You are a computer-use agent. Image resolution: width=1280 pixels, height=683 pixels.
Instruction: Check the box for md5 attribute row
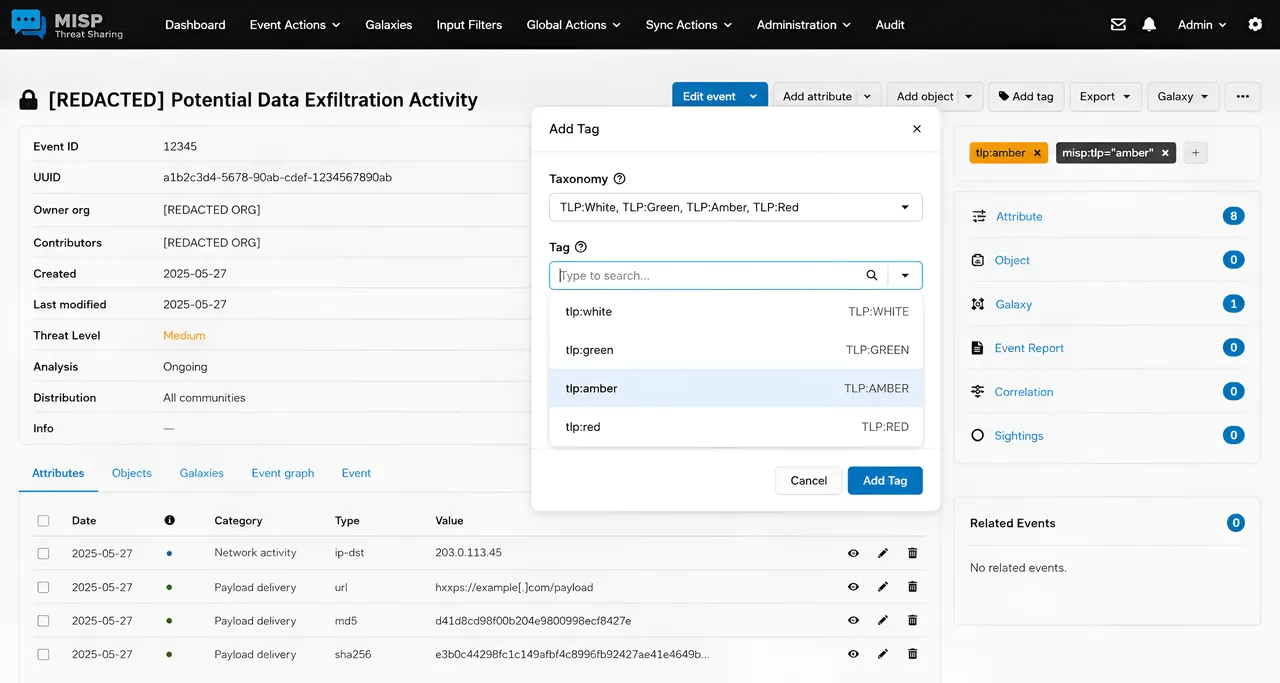point(43,621)
